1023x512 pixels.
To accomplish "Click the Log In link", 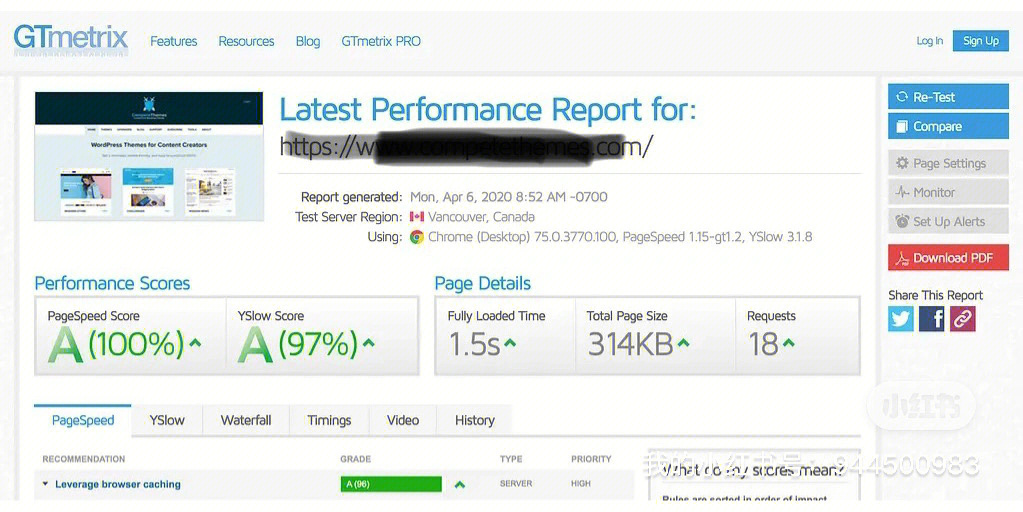I will (x=930, y=40).
